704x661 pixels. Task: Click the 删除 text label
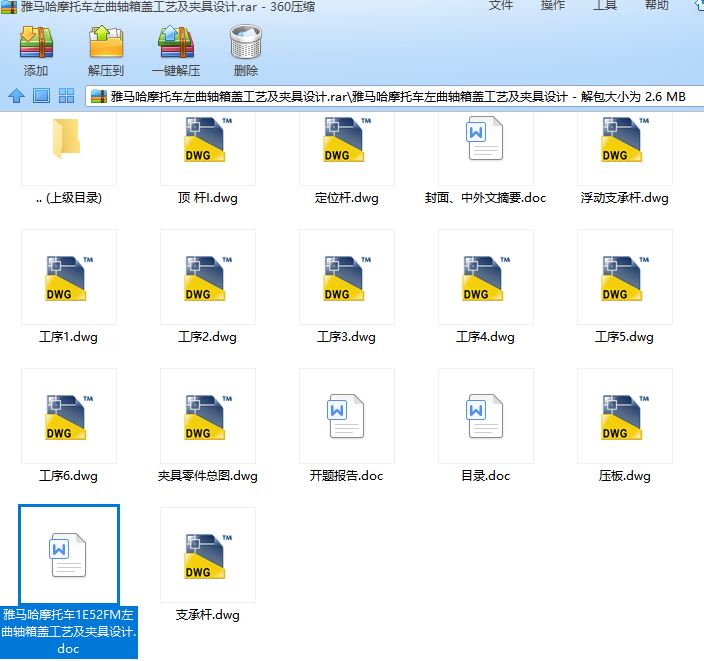246,71
